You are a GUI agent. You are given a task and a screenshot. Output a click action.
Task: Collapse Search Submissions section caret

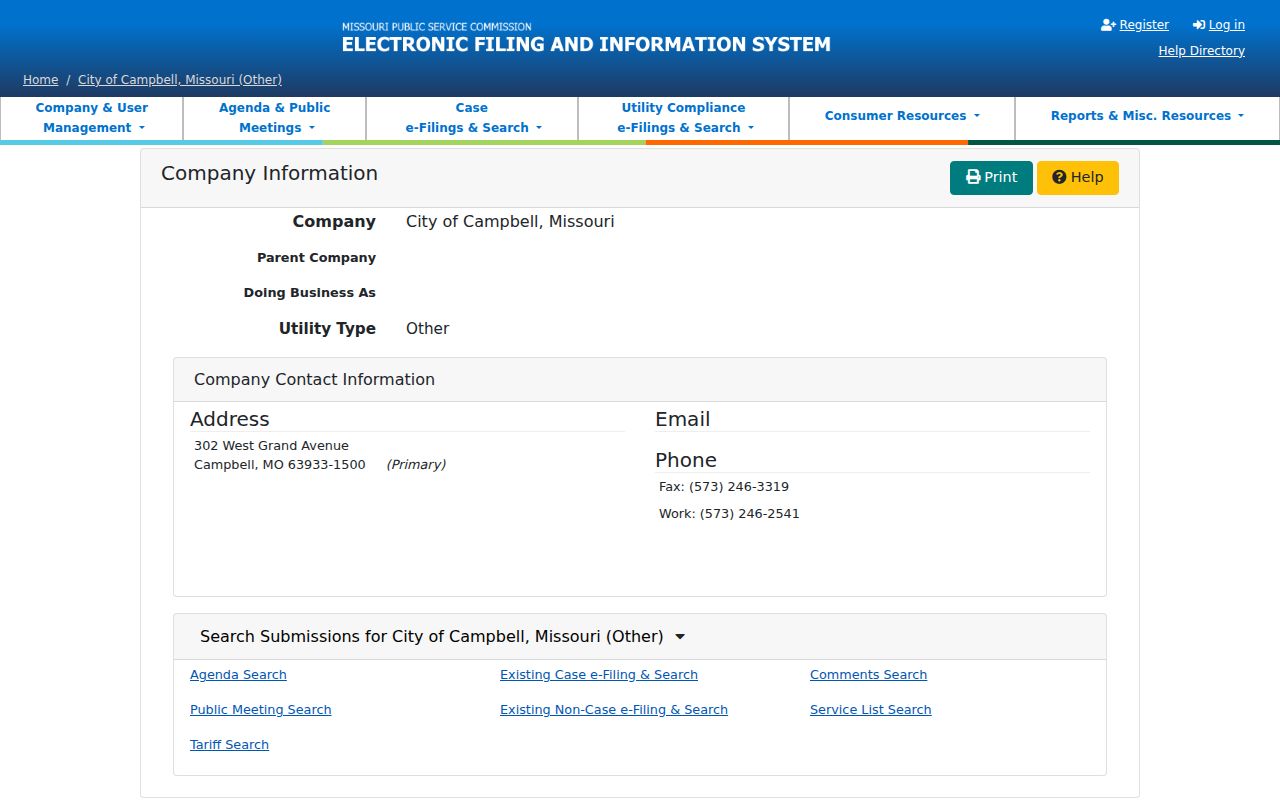[x=680, y=637]
